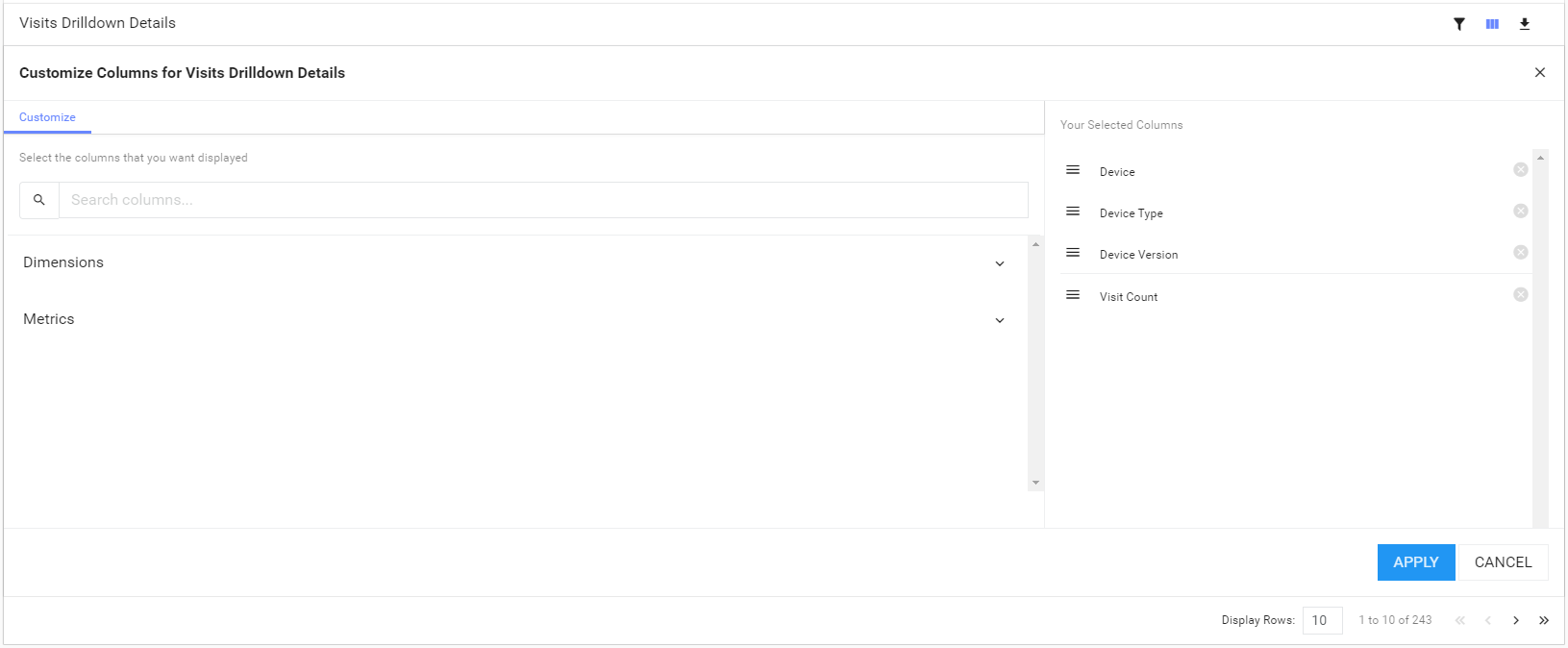
Task: Remove the Visit Count column
Action: [1521, 294]
